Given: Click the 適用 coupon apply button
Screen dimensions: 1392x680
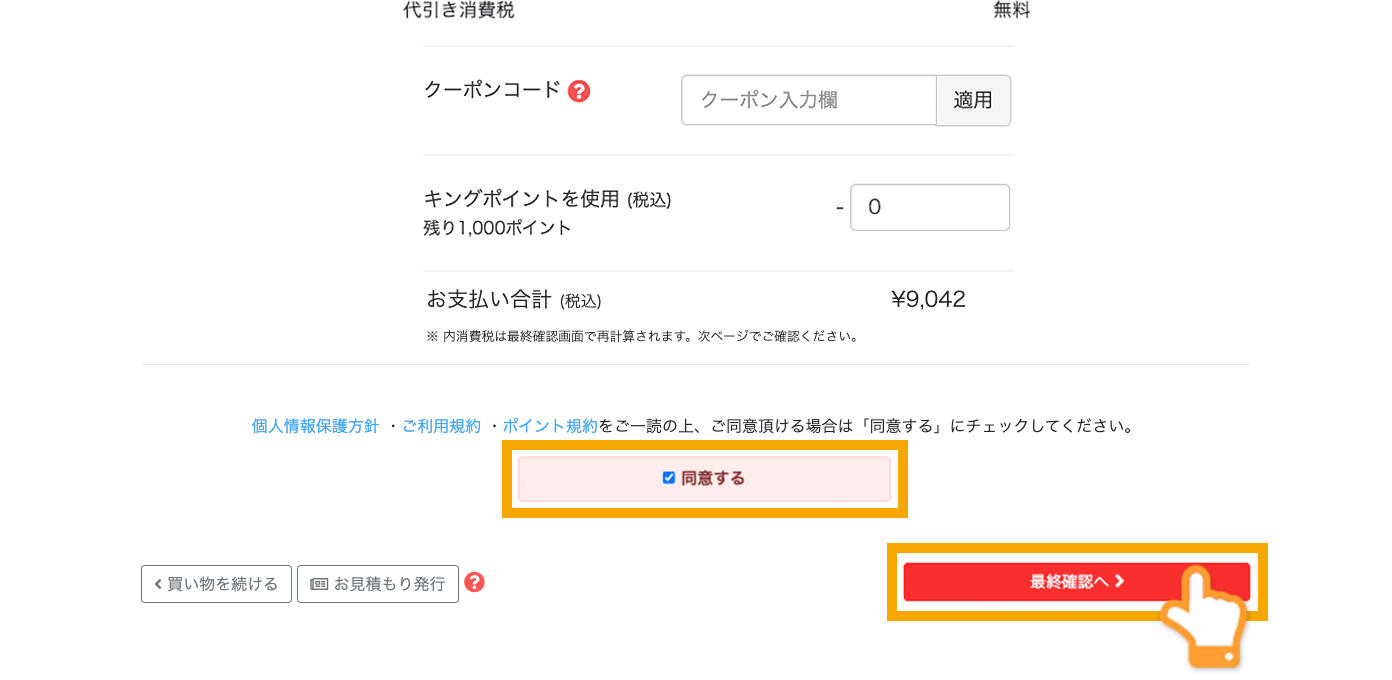Looking at the screenshot, I should [x=972, y=100].
